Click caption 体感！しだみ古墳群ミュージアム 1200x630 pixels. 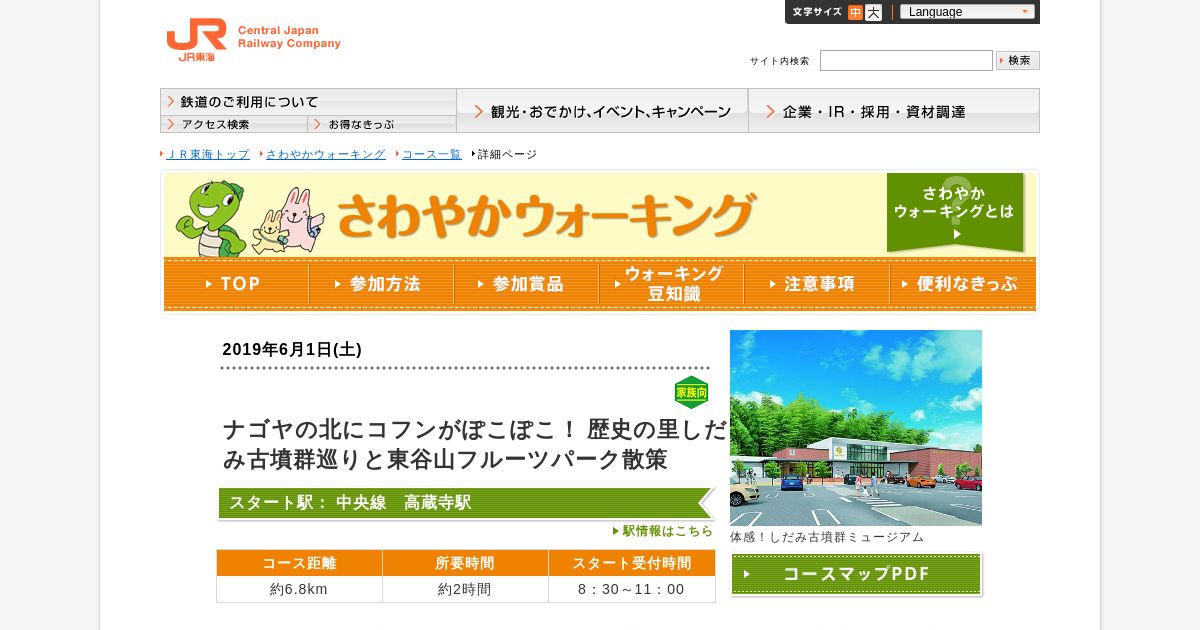[x=827, y=537]
